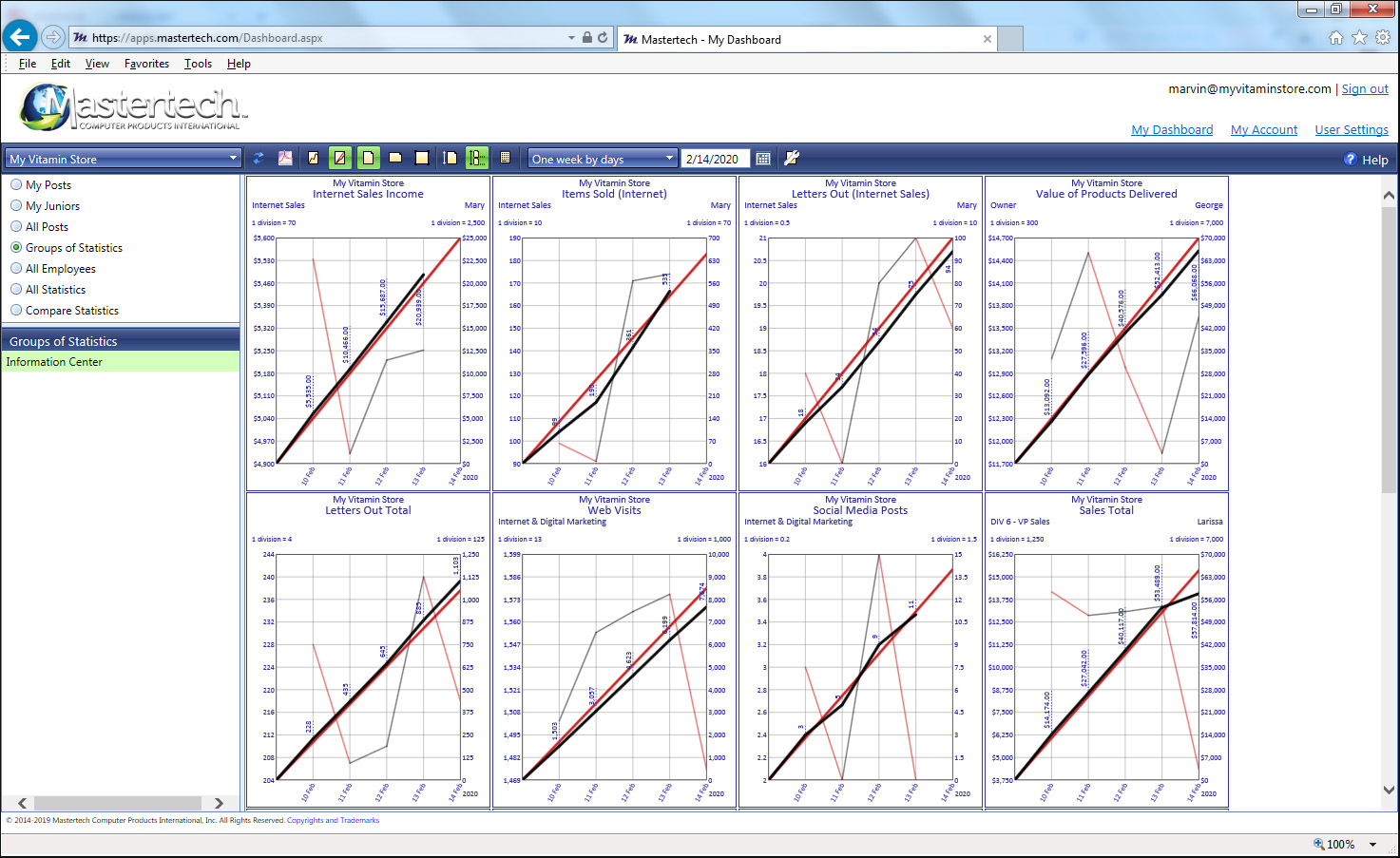Select Information Center in Groups of Statistics
1400x858 pixels.
point(121,362)
